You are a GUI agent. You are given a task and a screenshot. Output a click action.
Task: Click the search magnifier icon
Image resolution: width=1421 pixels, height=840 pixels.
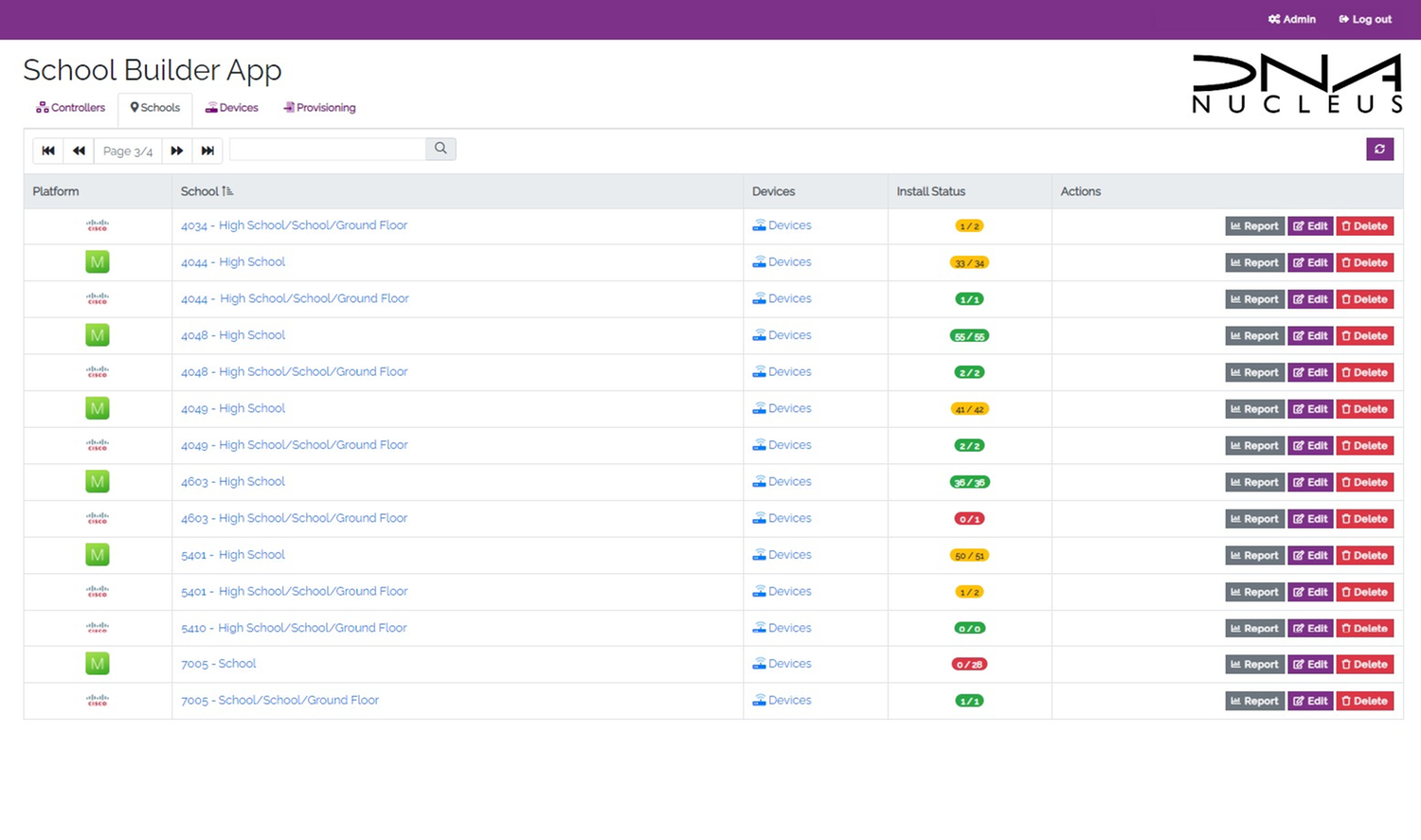click(440, 149)
